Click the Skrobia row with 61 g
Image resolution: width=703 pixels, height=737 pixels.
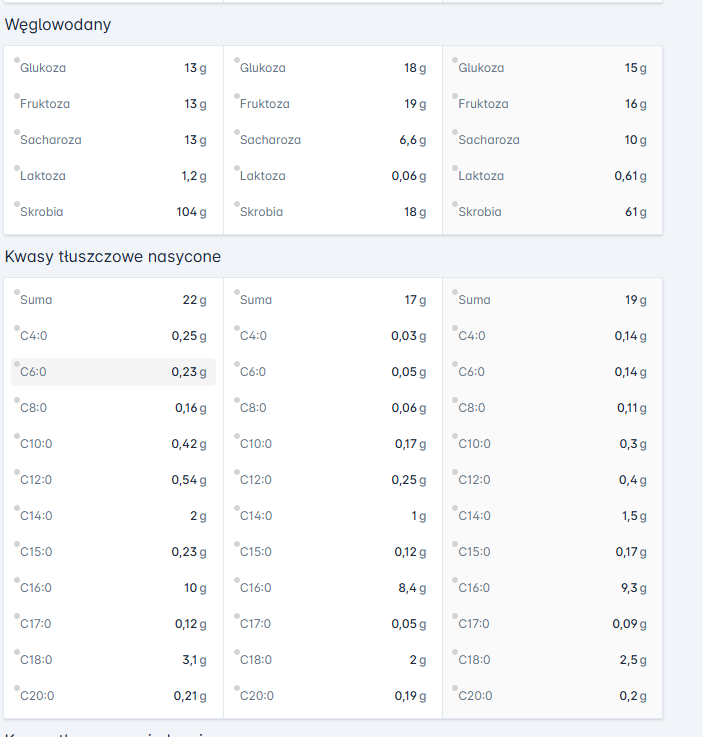pos(551,212)
